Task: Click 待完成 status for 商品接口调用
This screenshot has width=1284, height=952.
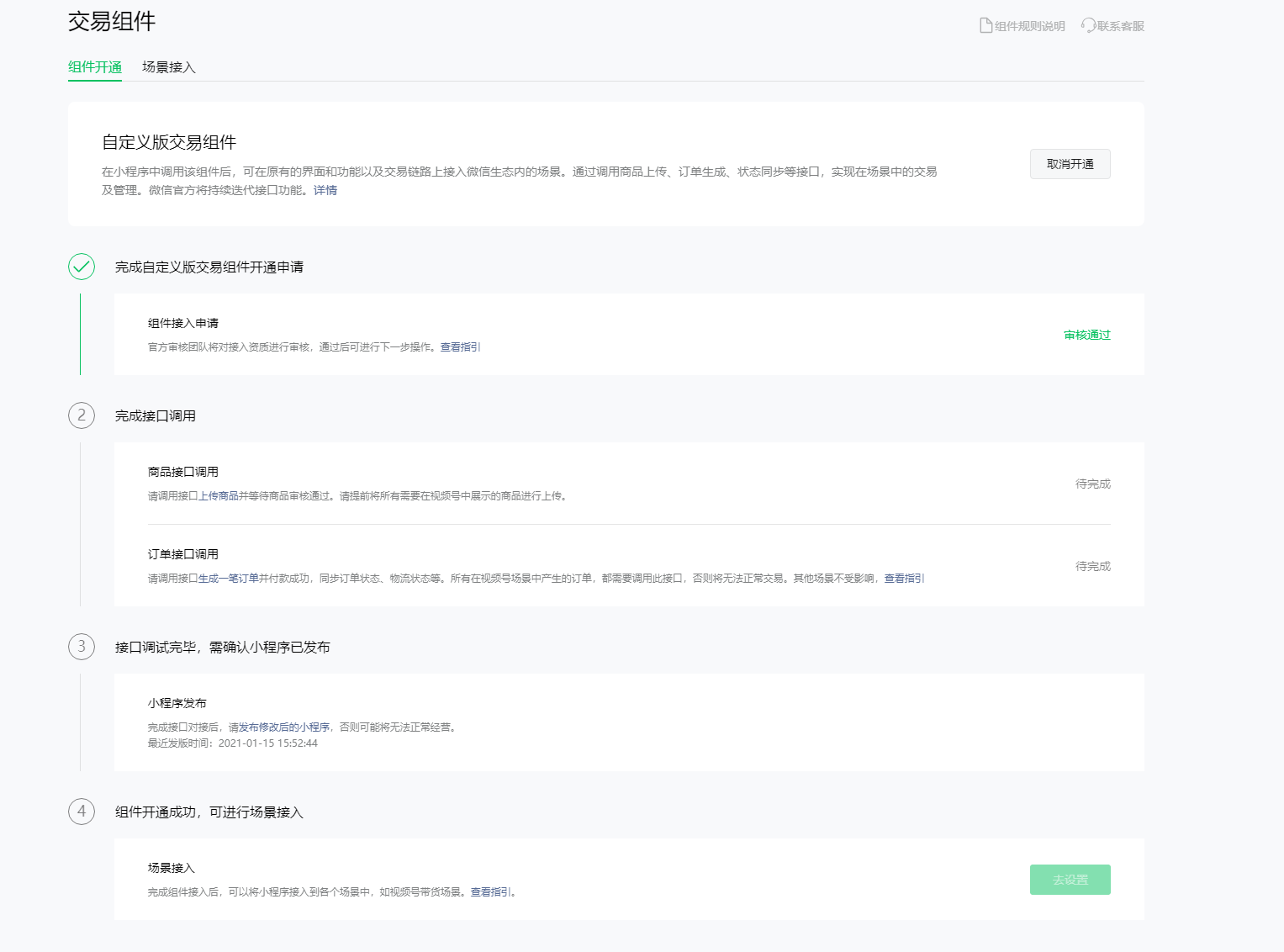Action: tap(1092, 484)
